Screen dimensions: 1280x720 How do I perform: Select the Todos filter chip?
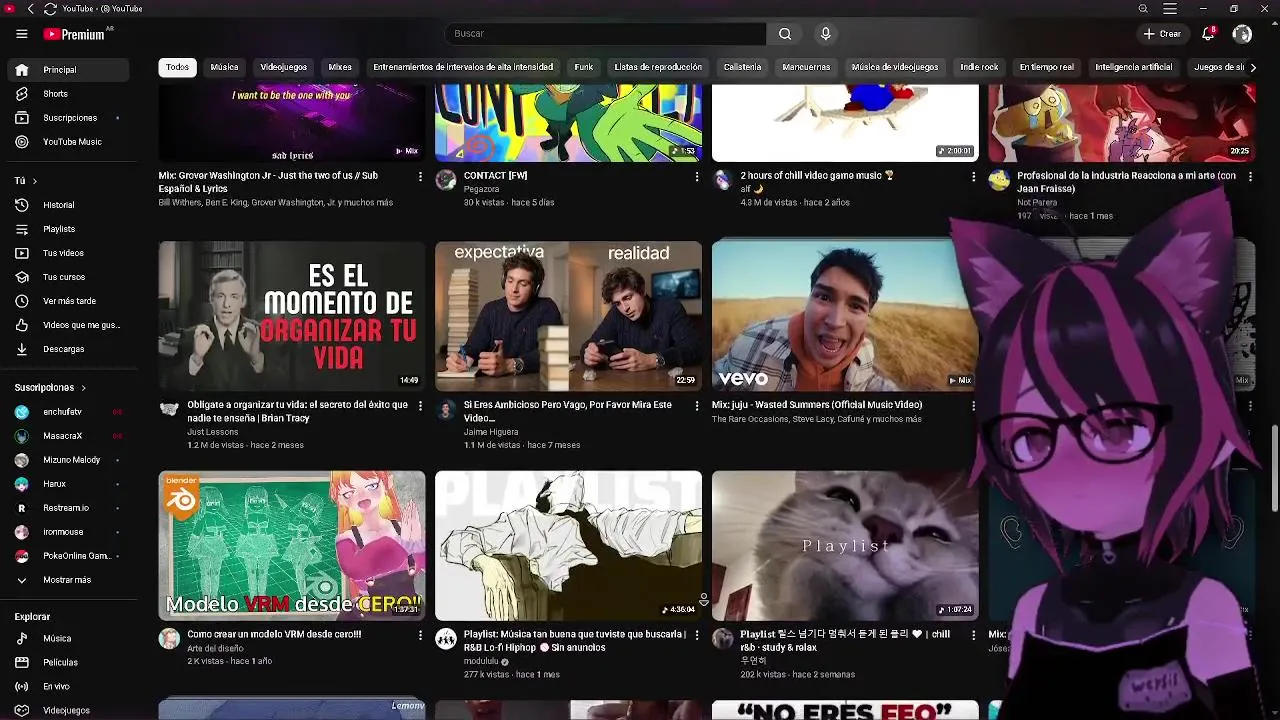(177, 67)
